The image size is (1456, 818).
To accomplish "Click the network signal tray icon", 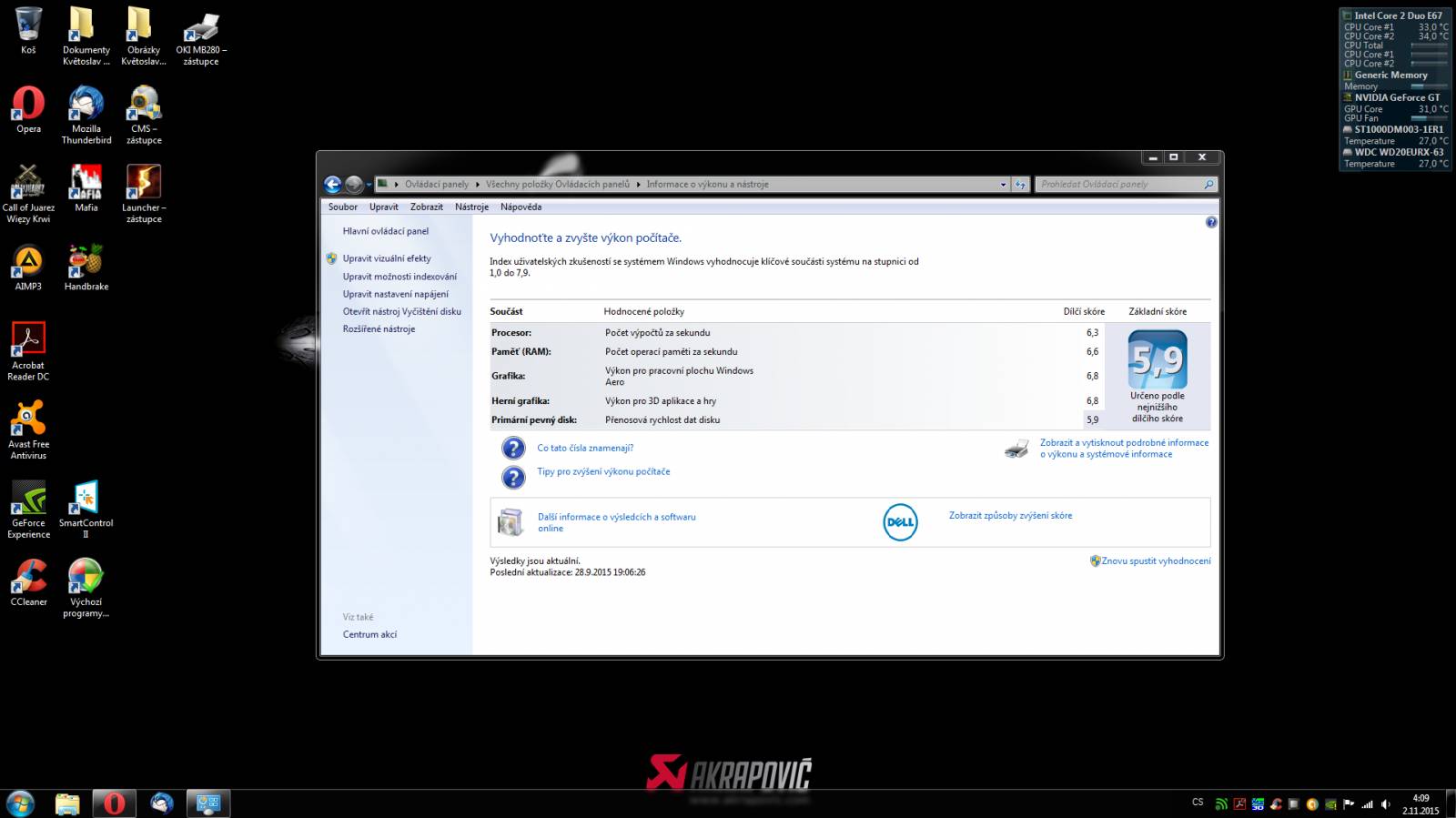I will tap(1368, 804).
